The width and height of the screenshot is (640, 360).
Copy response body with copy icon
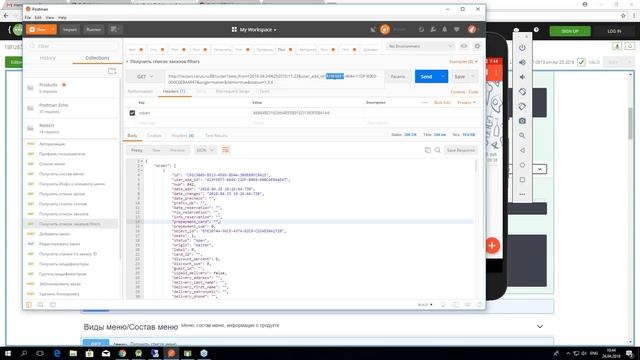(428, 150)
